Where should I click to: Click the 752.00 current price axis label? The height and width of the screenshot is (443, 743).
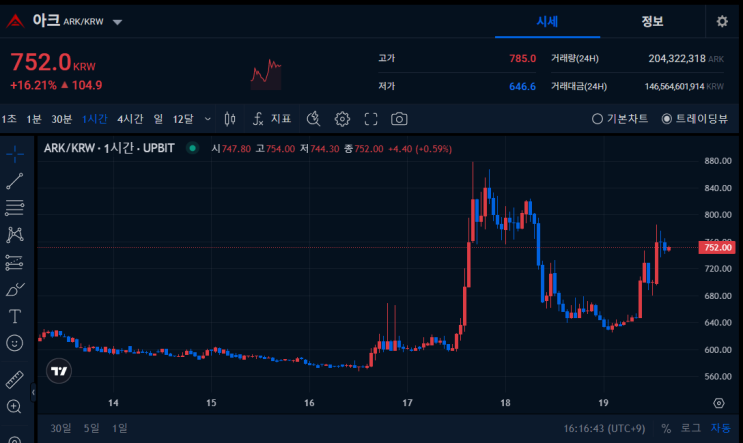[717, 247]
